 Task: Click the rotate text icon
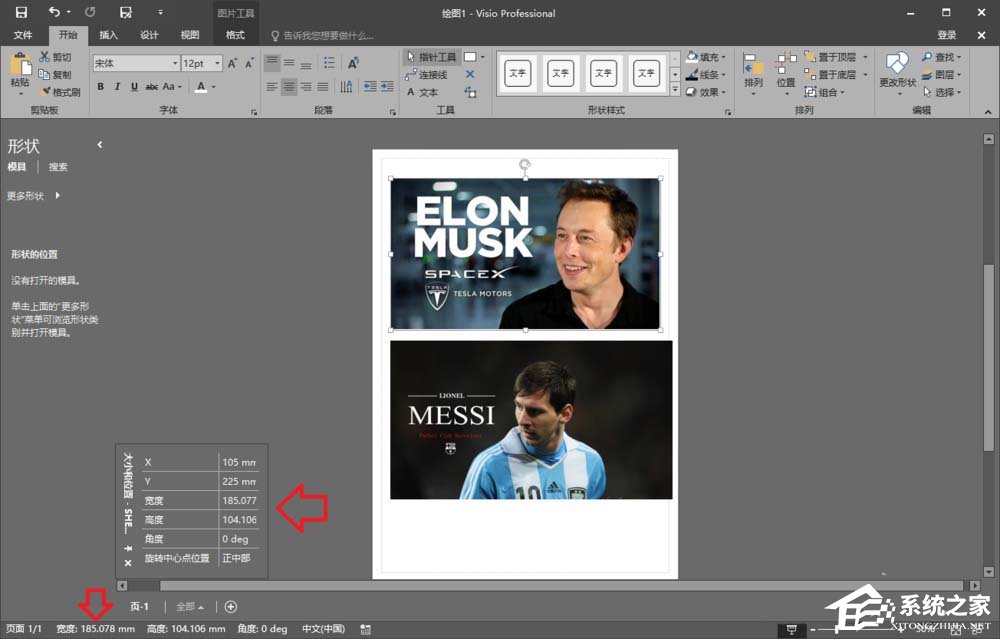tap(353, 62)
